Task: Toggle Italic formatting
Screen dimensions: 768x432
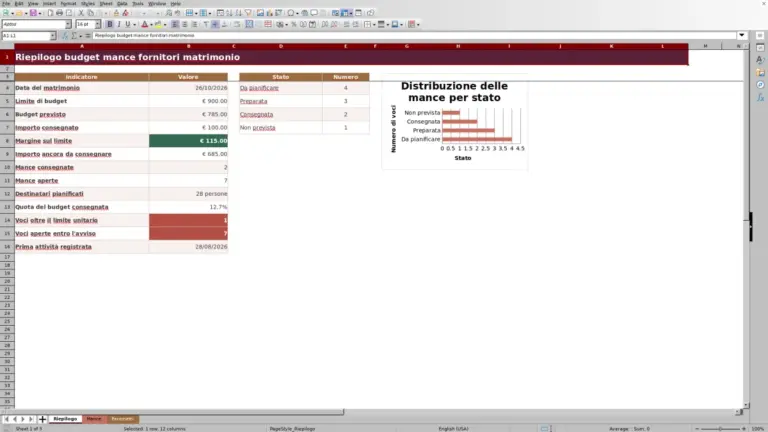Action: [x=119, y=24]
